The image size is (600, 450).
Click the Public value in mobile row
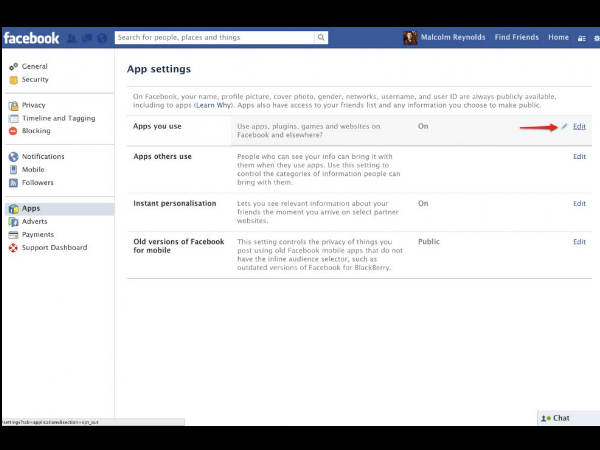(429, 242)
